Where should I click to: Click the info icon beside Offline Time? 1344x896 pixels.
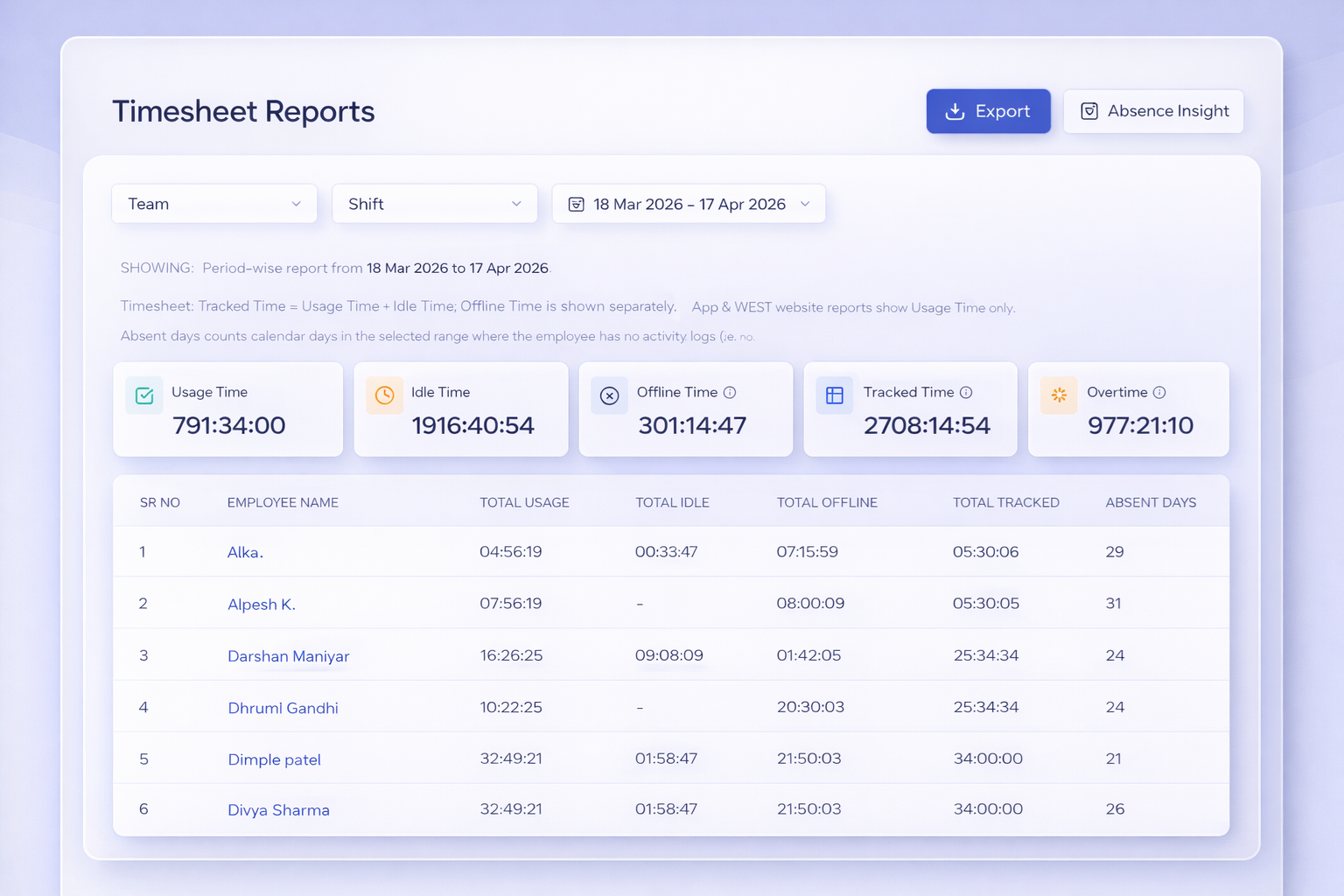730,392
